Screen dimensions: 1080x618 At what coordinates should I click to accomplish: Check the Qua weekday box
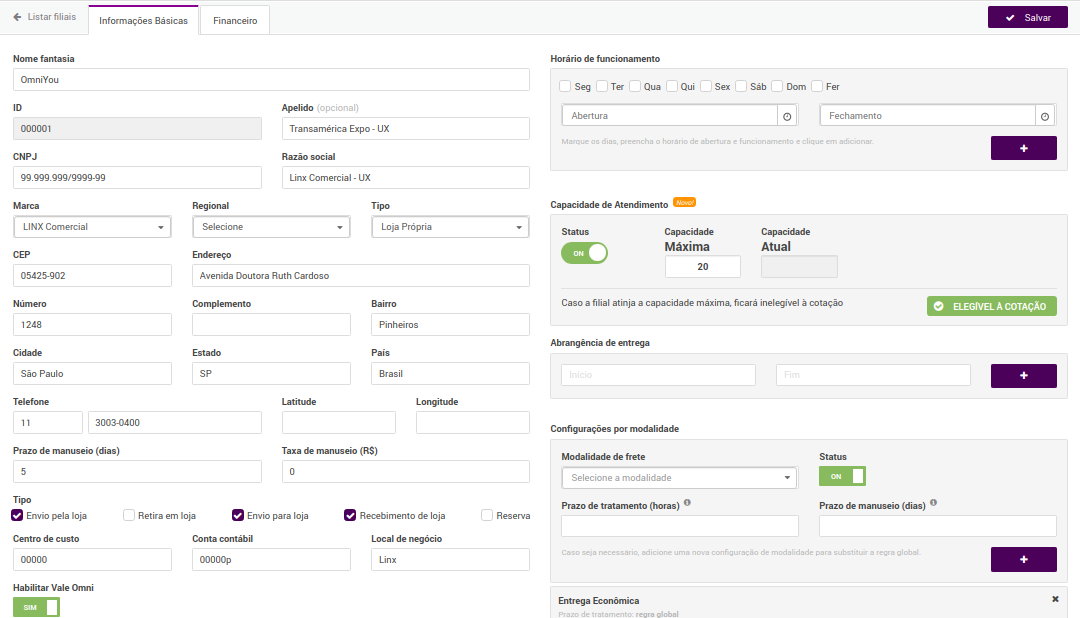[635, 86]
